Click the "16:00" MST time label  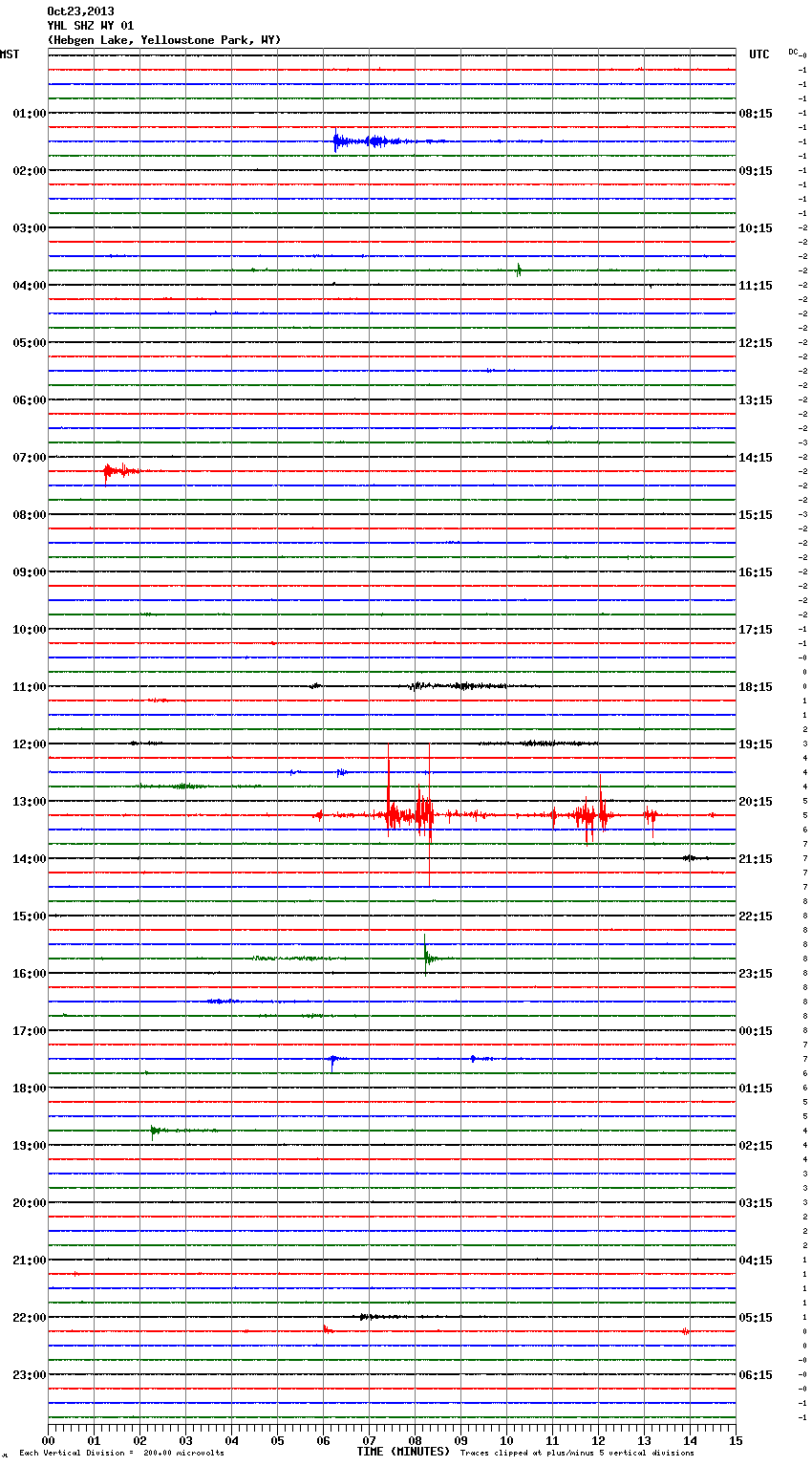(x=30, y=974)
